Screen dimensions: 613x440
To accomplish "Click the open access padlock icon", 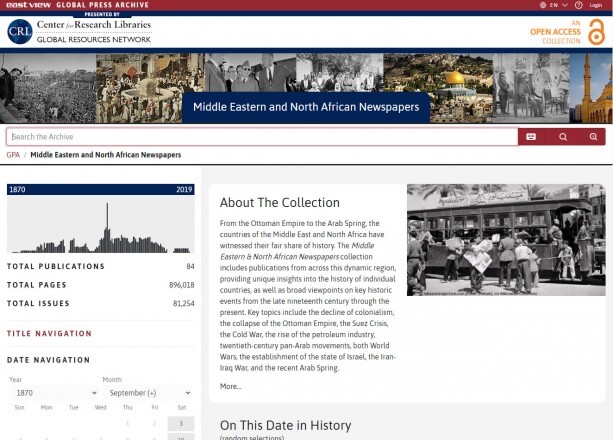I will pos(597,32).
